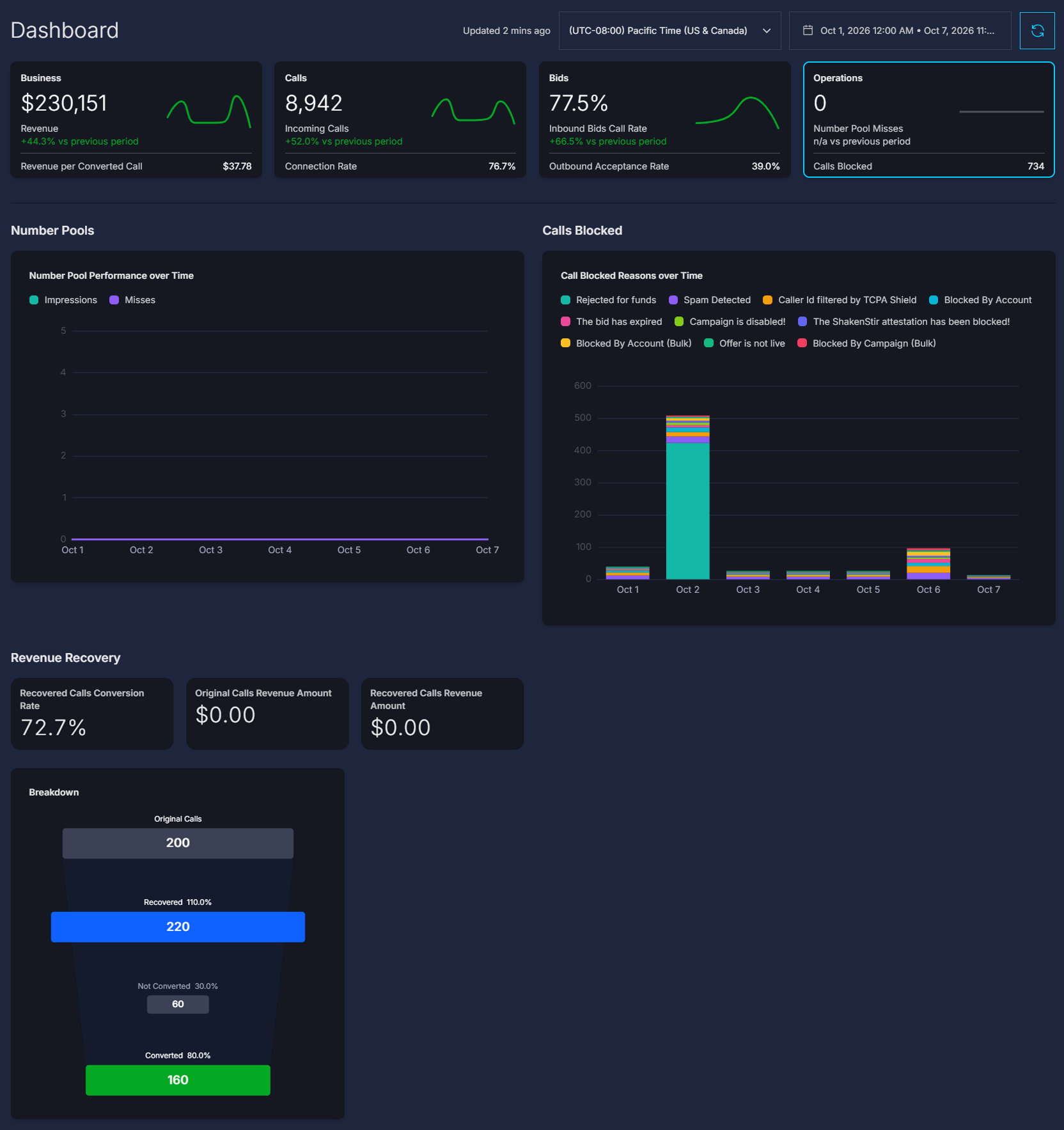Select the Calls summary card
This screenshot has width=1064, height=1130.
[400, 120]
